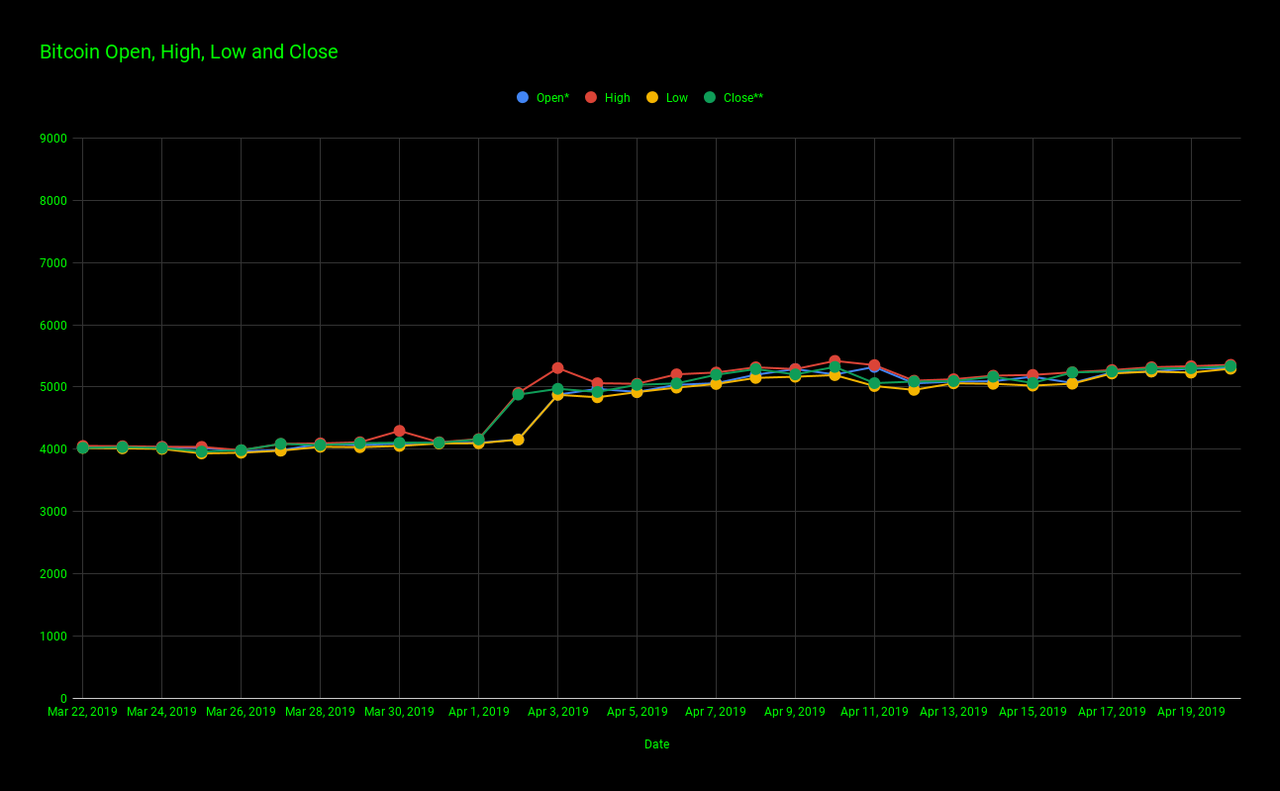The height and width of the screenshot is (791, 1280).
Task: Click the y-axis label 6000
Action: coord(55,325)
